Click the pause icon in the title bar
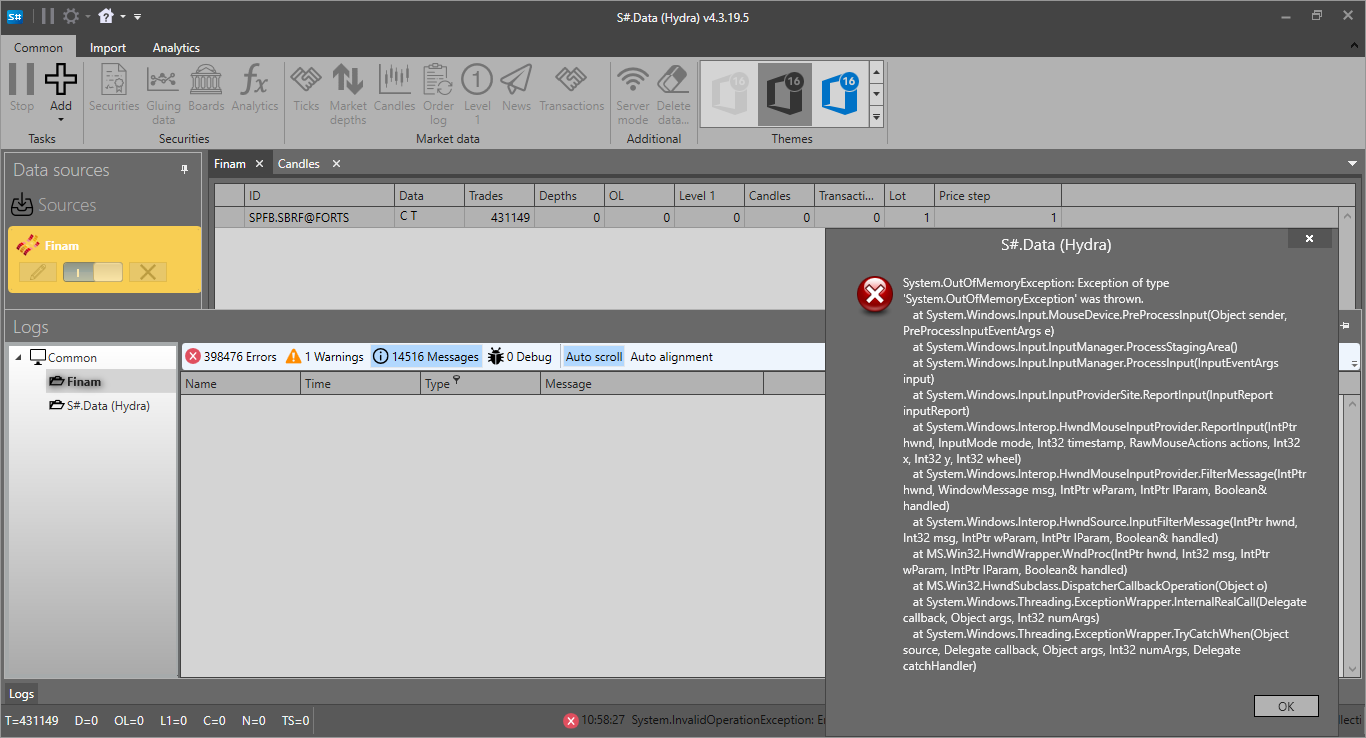The width and height of the screenshot is (1366, 738). coord(47,16)
